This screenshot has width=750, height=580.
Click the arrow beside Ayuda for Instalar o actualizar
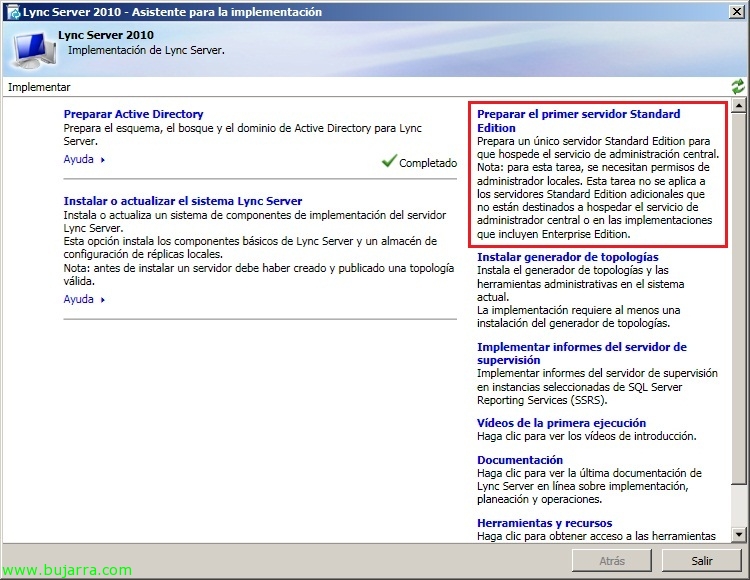point(102,300)
